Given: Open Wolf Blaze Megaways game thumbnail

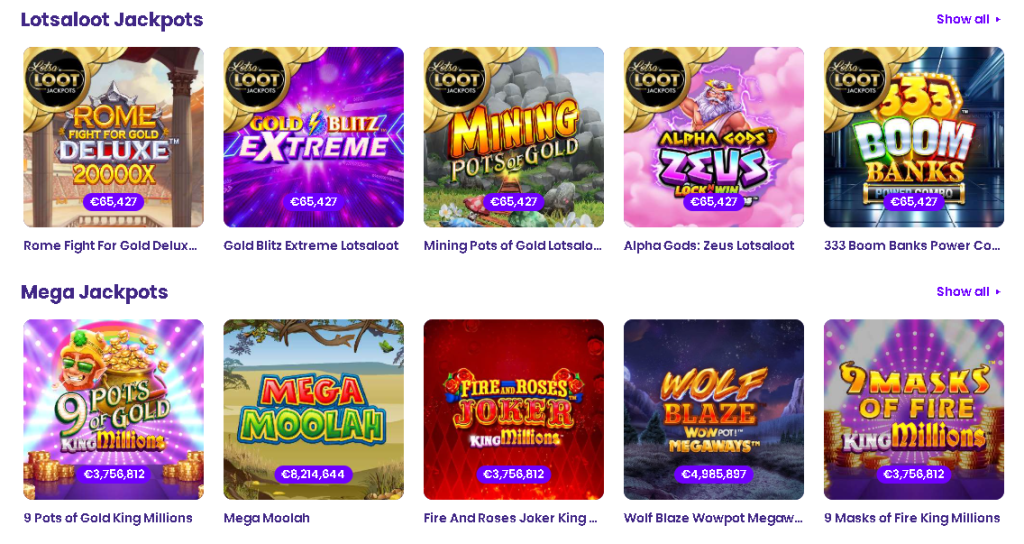Looking at the screenshot, I should click(714, 409).
